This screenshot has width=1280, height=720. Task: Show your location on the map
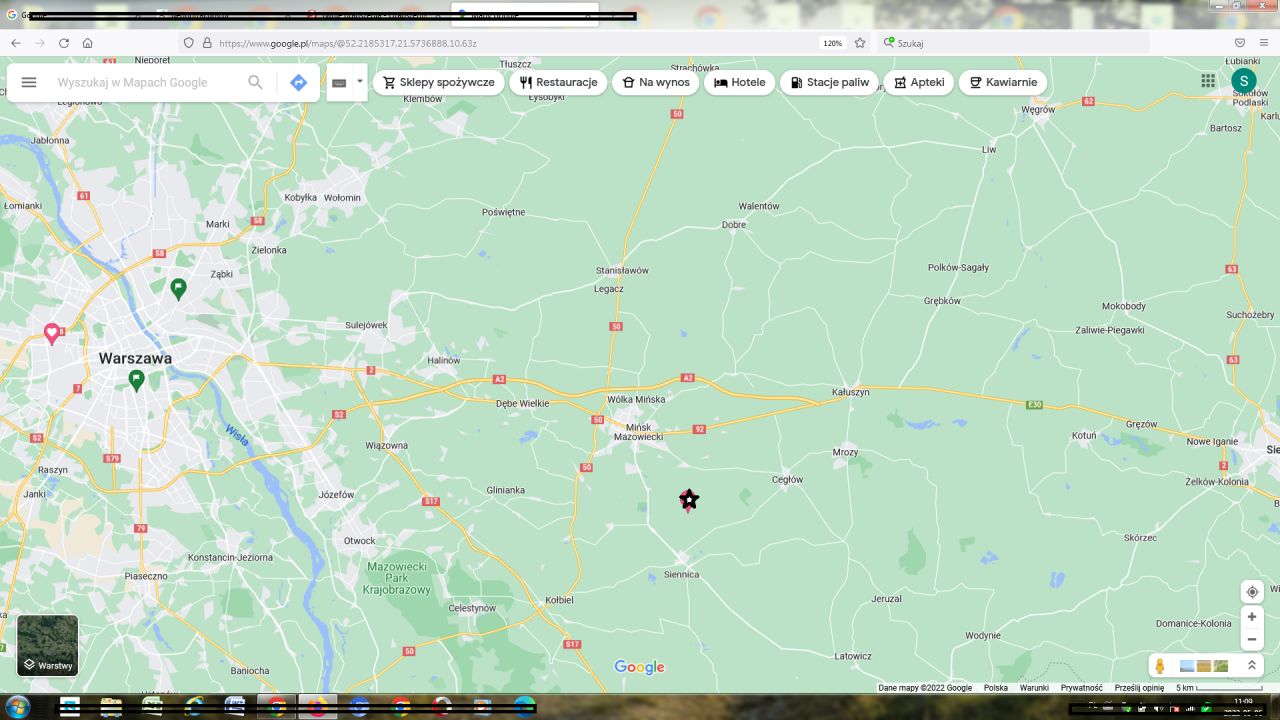pyautogui.click(x=1252, y=592)
